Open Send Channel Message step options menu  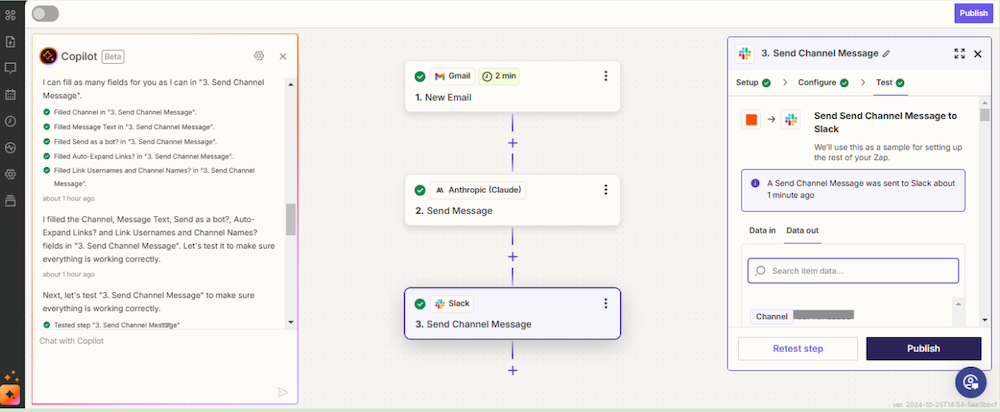coord(606,304)
